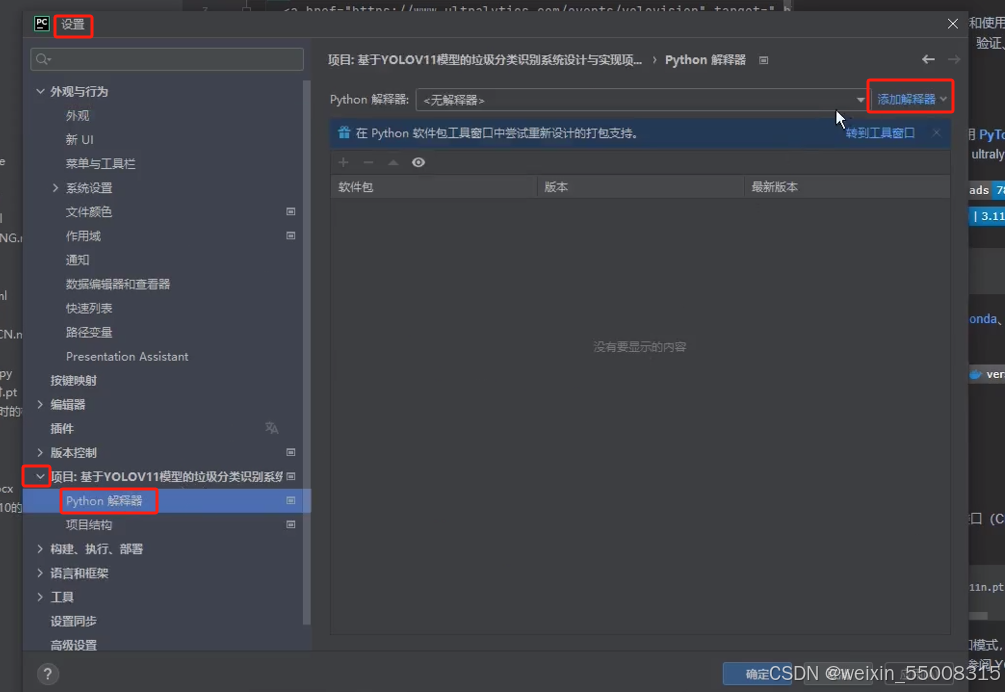Click the 确定 button
This screenshot has width=1005, height=692.
point(757,674)
